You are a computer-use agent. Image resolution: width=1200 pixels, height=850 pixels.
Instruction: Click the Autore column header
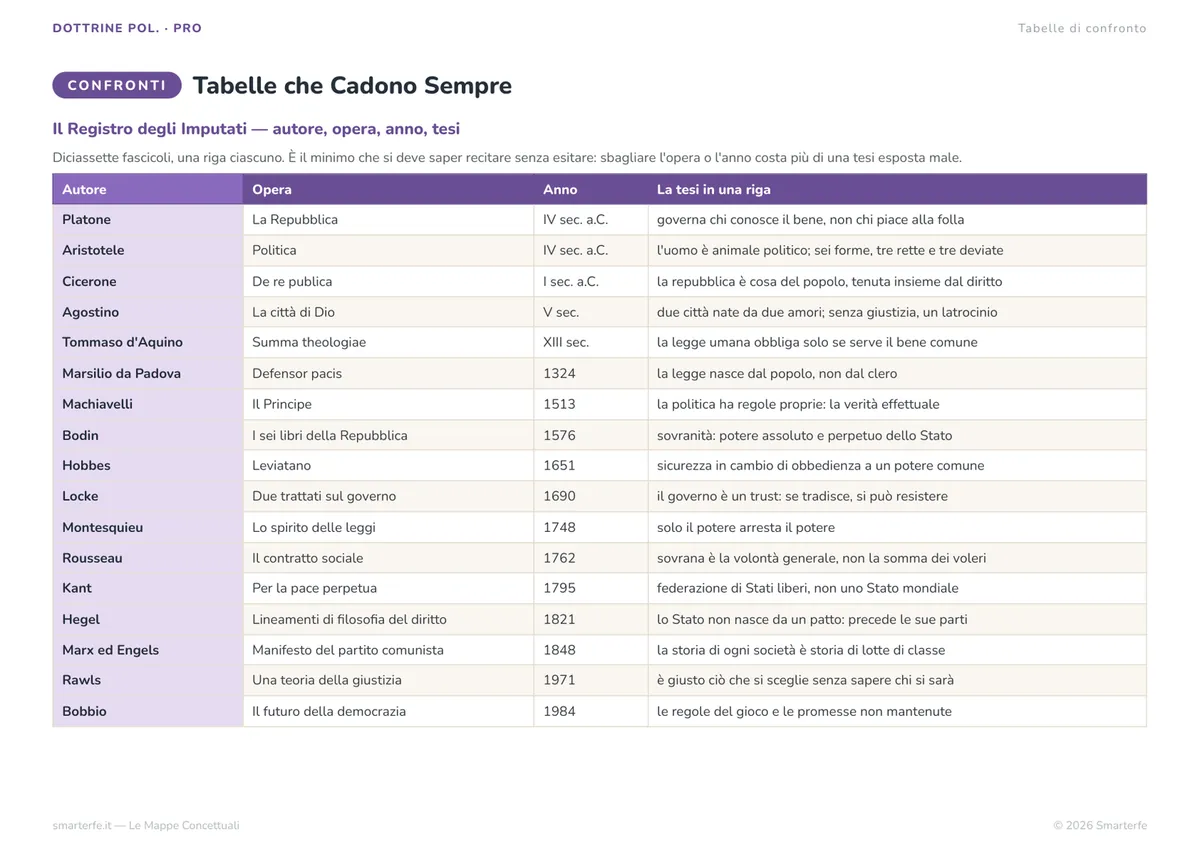(x=147, y=189)
